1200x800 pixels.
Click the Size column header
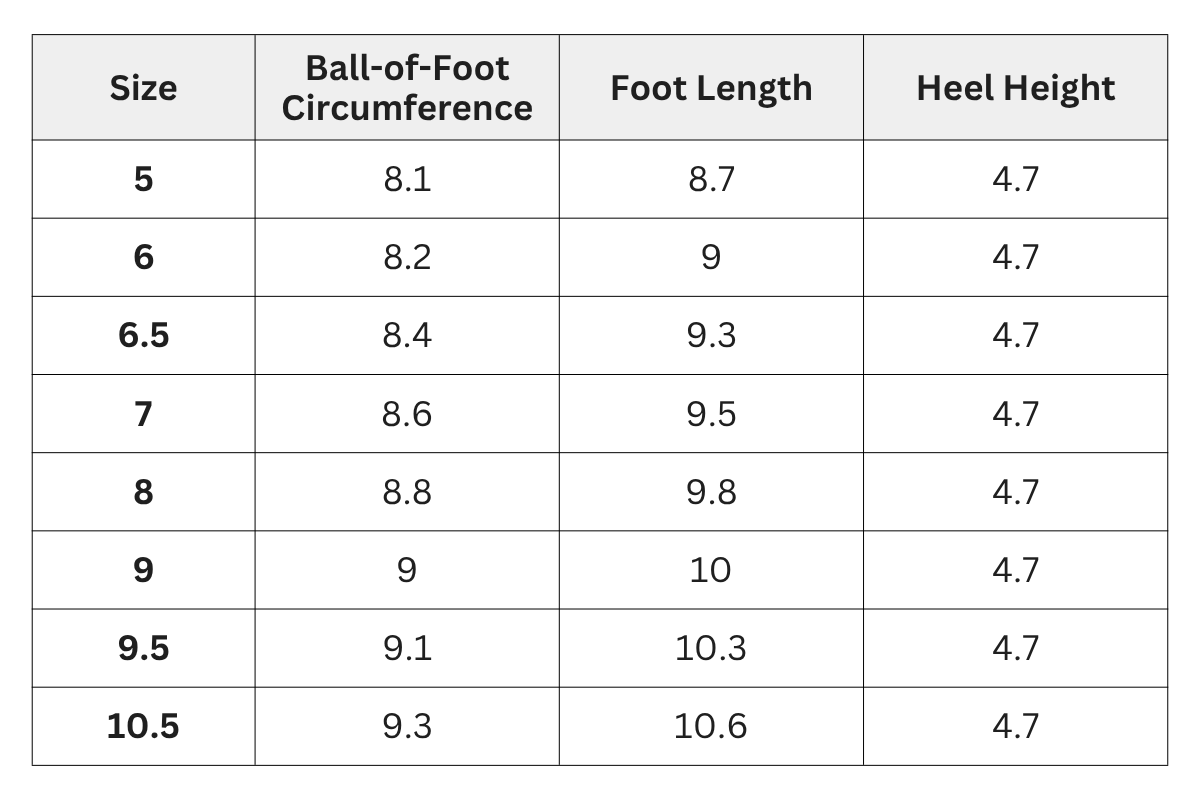click(143, 88)
